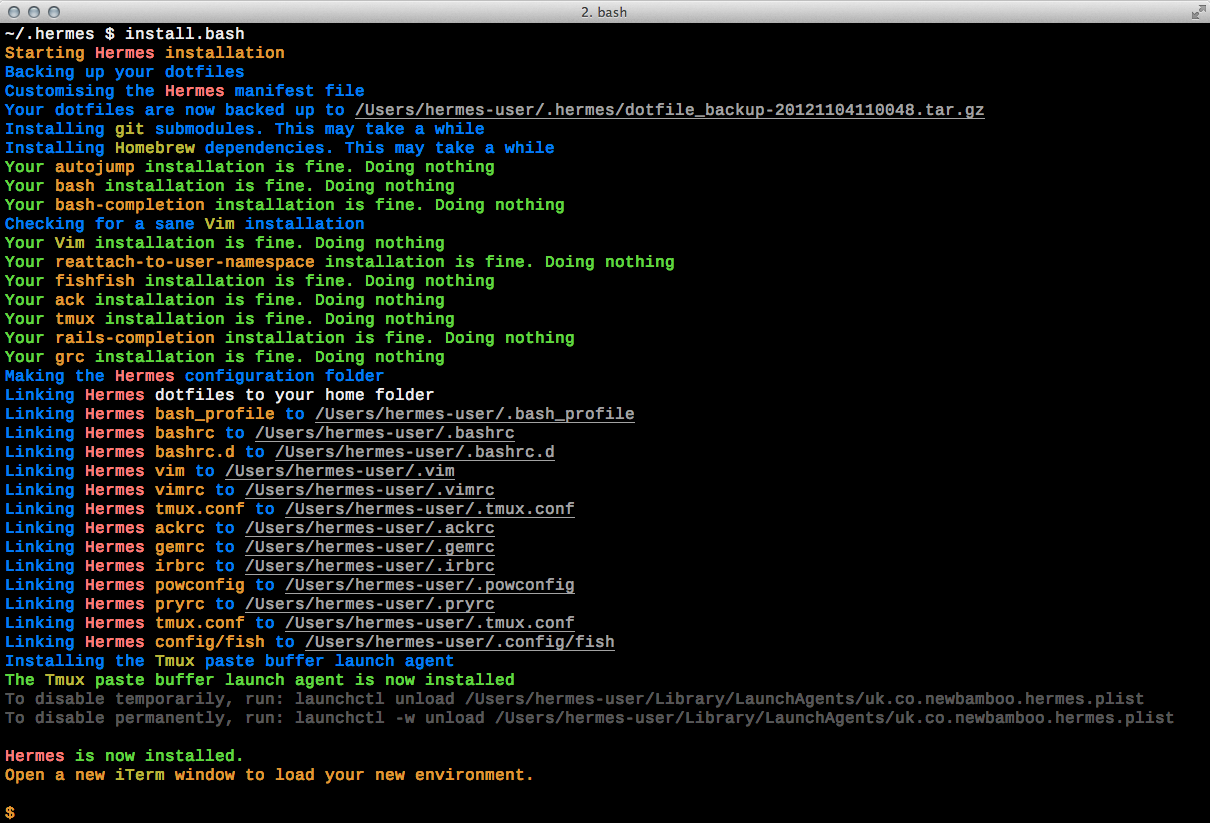
Task: Click the 'Your grc installation is fine' line
Action: [x=225, y=357]
